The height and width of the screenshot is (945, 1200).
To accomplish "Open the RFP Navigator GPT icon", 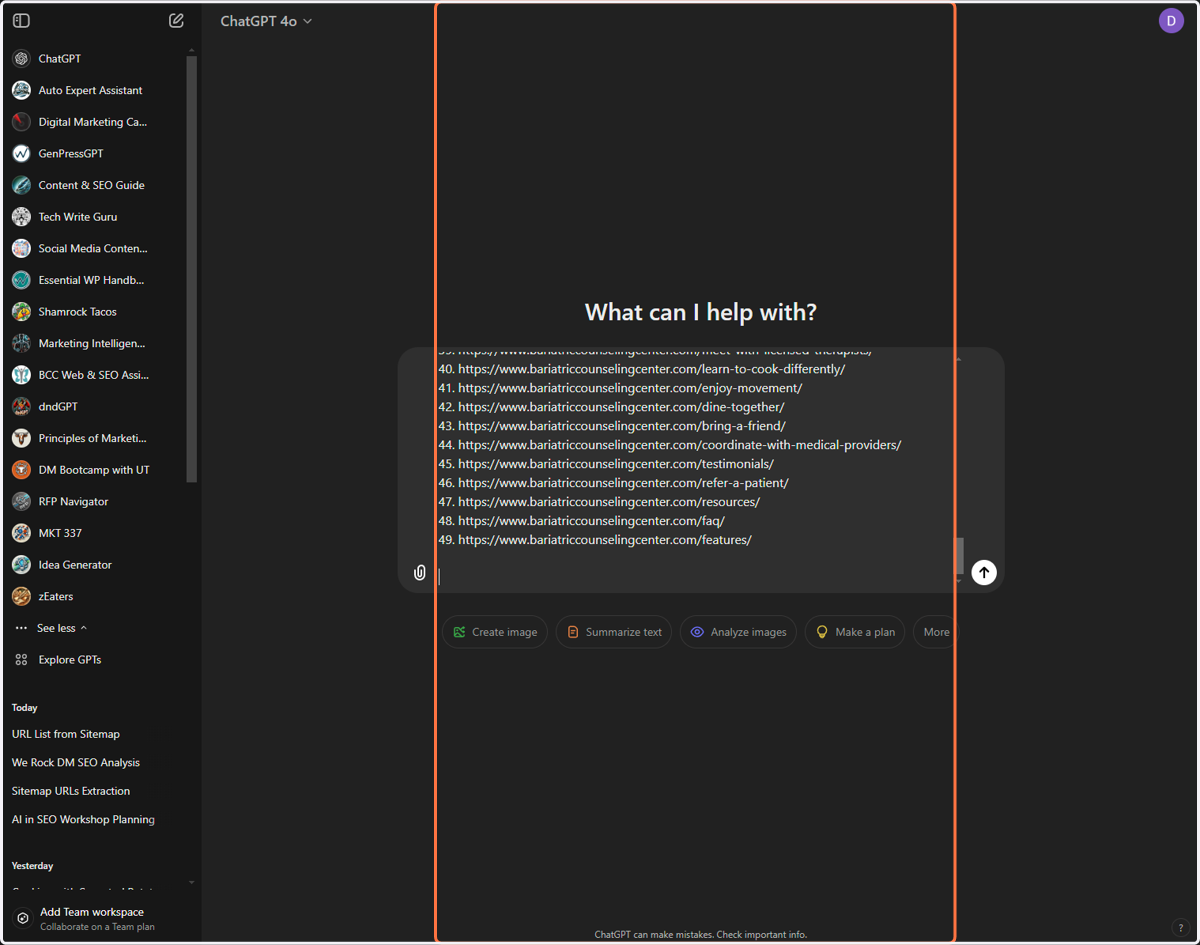I will pyautogui.click(x=21, y=502).
